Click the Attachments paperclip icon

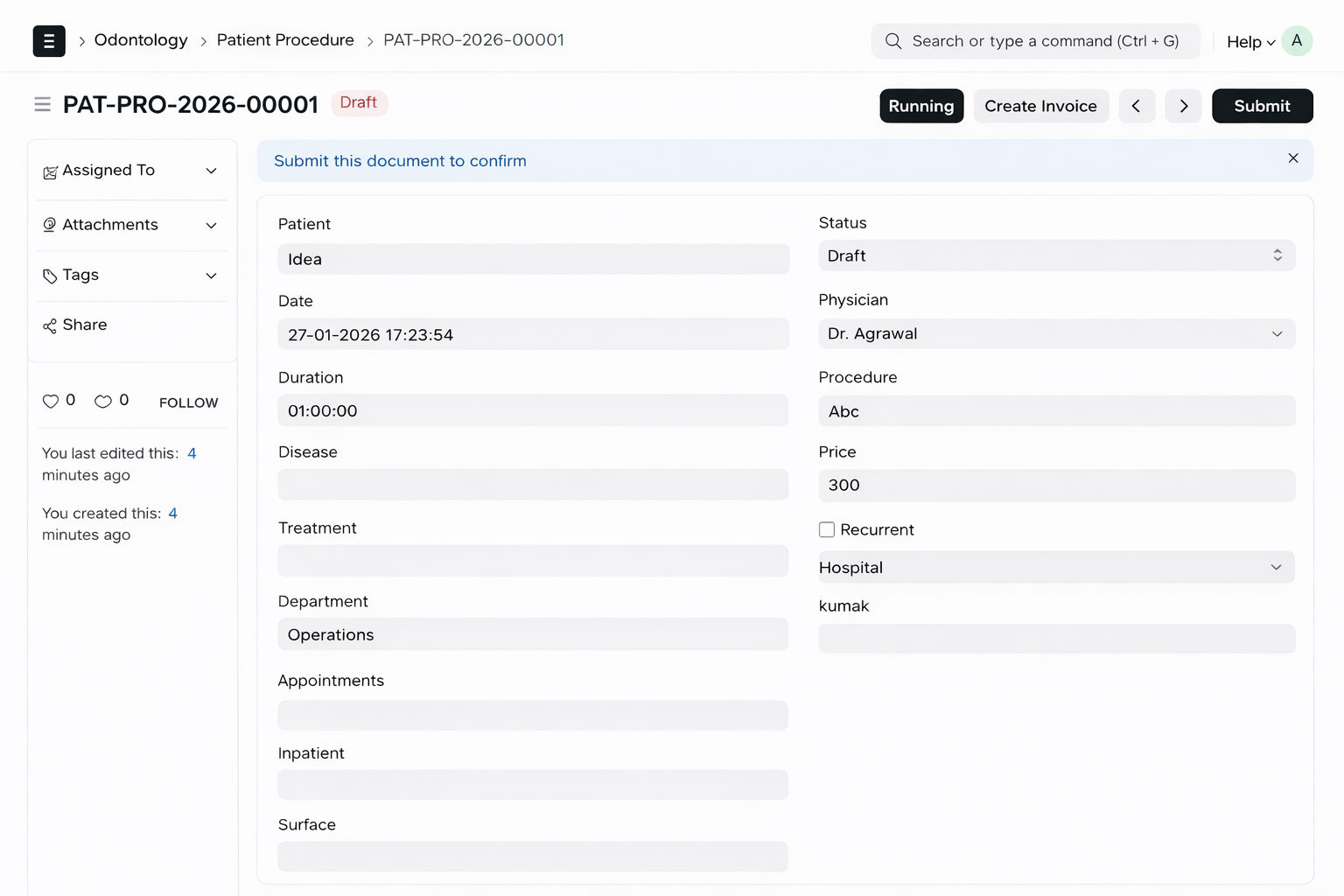click(50, 225)
